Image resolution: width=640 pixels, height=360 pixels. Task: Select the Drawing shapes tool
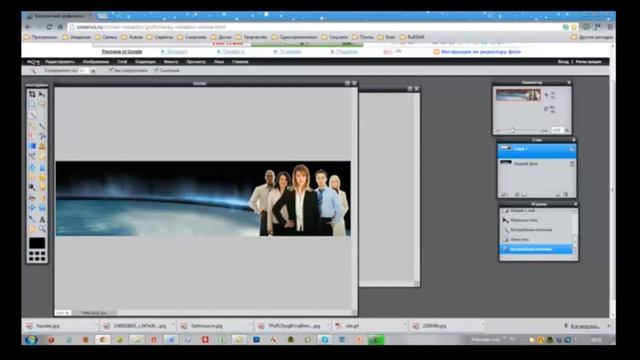click(42, 156)
